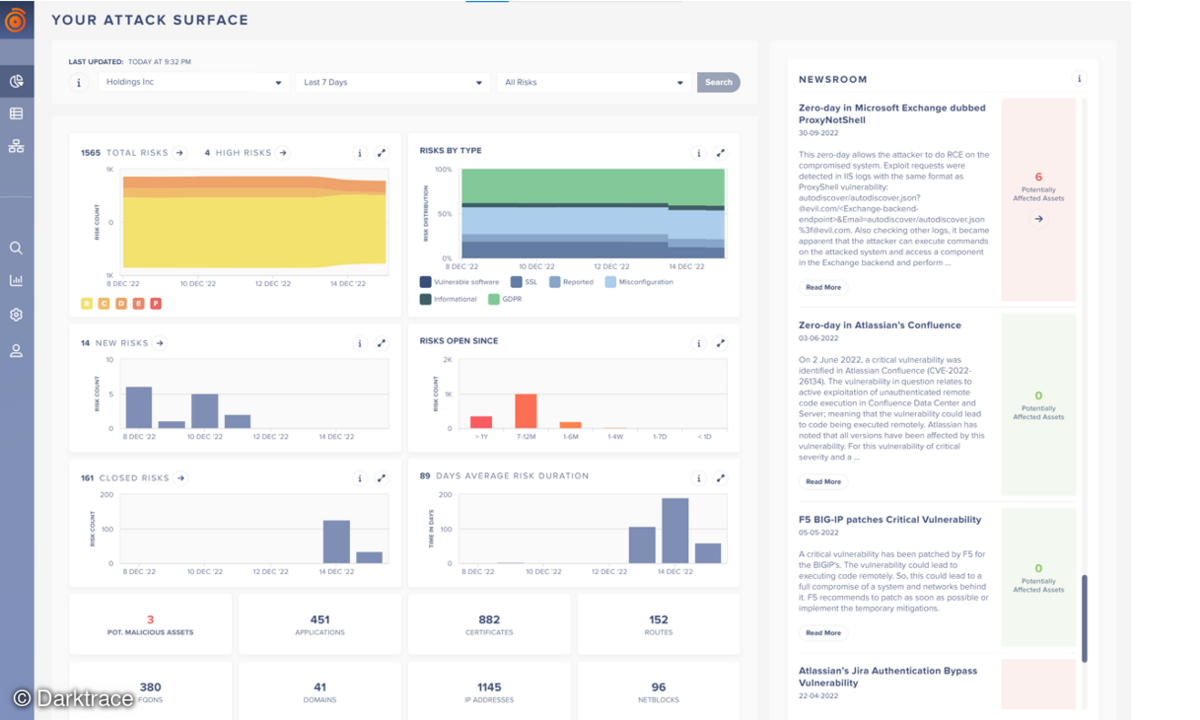Screen dimensions: 1200x720
Task: Toggle SSL legend entry
Action: pos(524,282)
